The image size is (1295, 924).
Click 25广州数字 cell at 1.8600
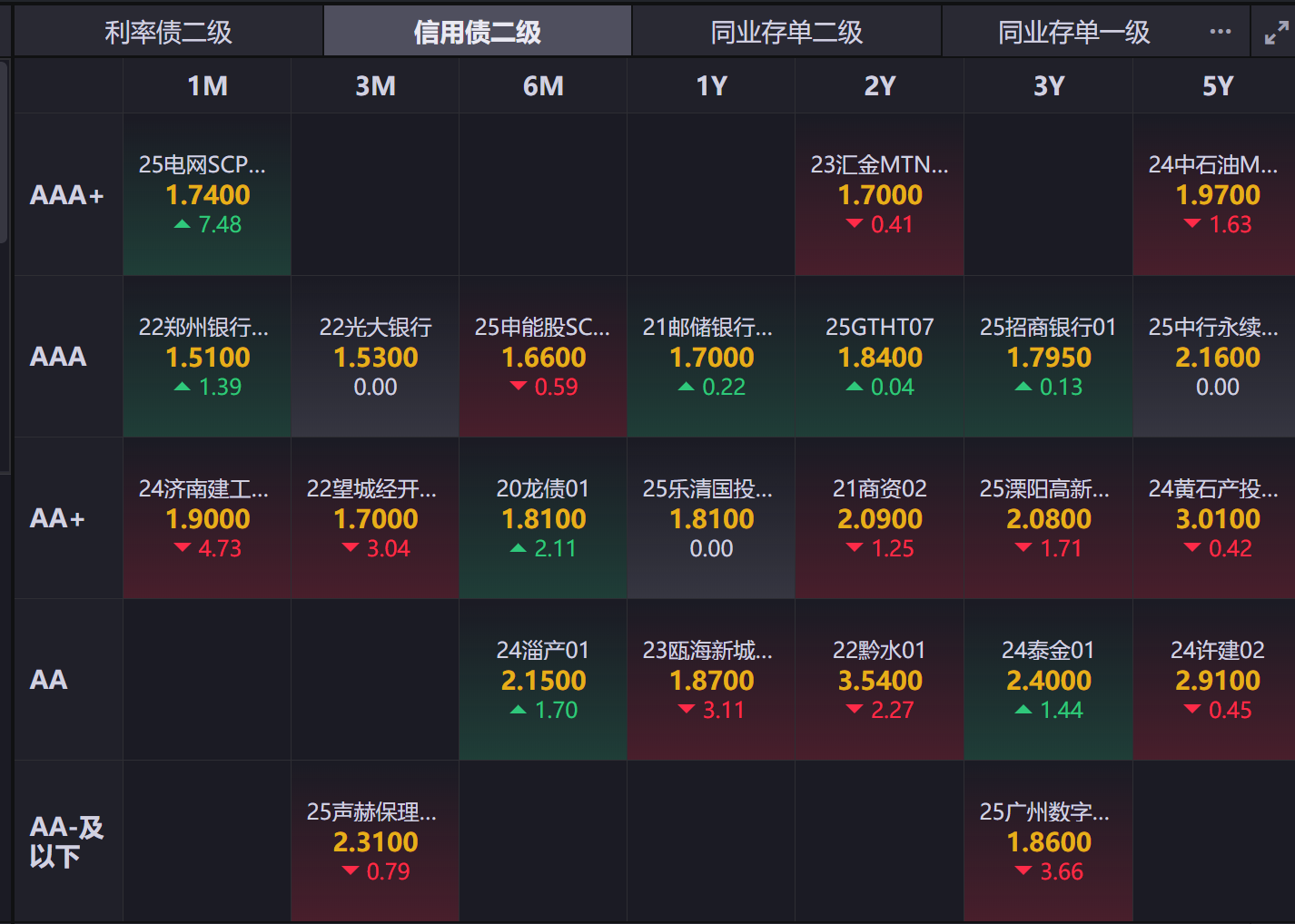tap(1048, 841)
